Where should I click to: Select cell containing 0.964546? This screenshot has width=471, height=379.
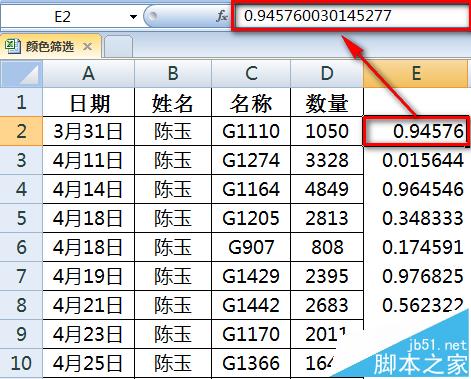point(416,189)
